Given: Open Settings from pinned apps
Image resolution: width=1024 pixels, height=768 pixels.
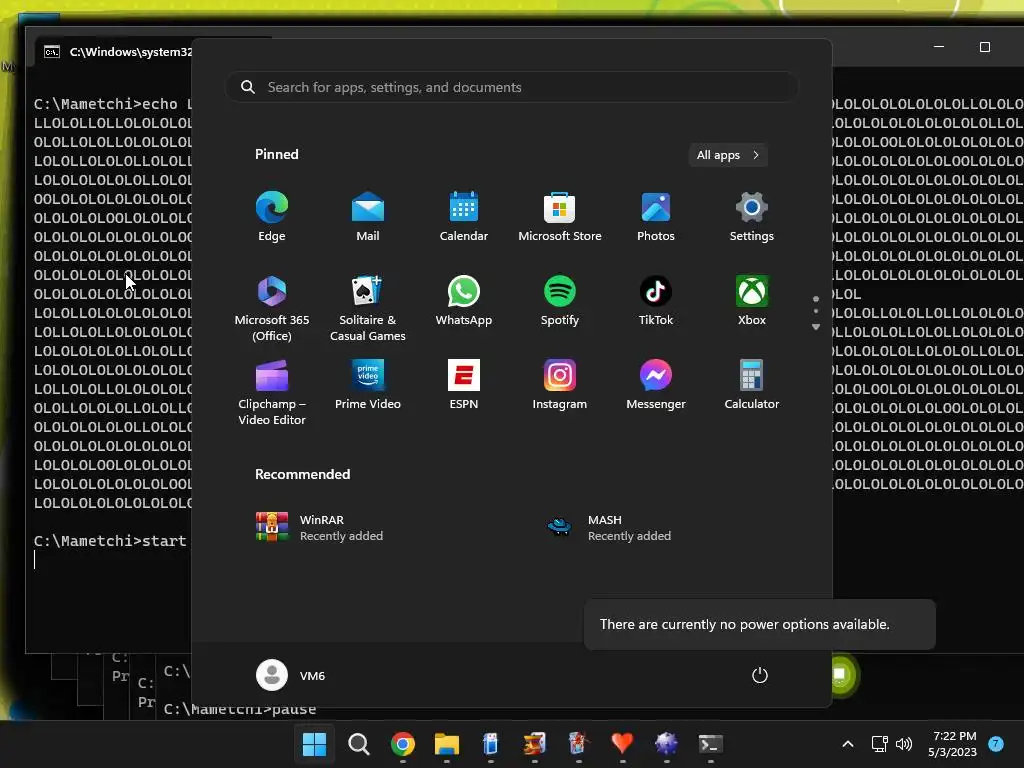Looking at the screenshot, I should pyautogui.click(x=752, y=217).
